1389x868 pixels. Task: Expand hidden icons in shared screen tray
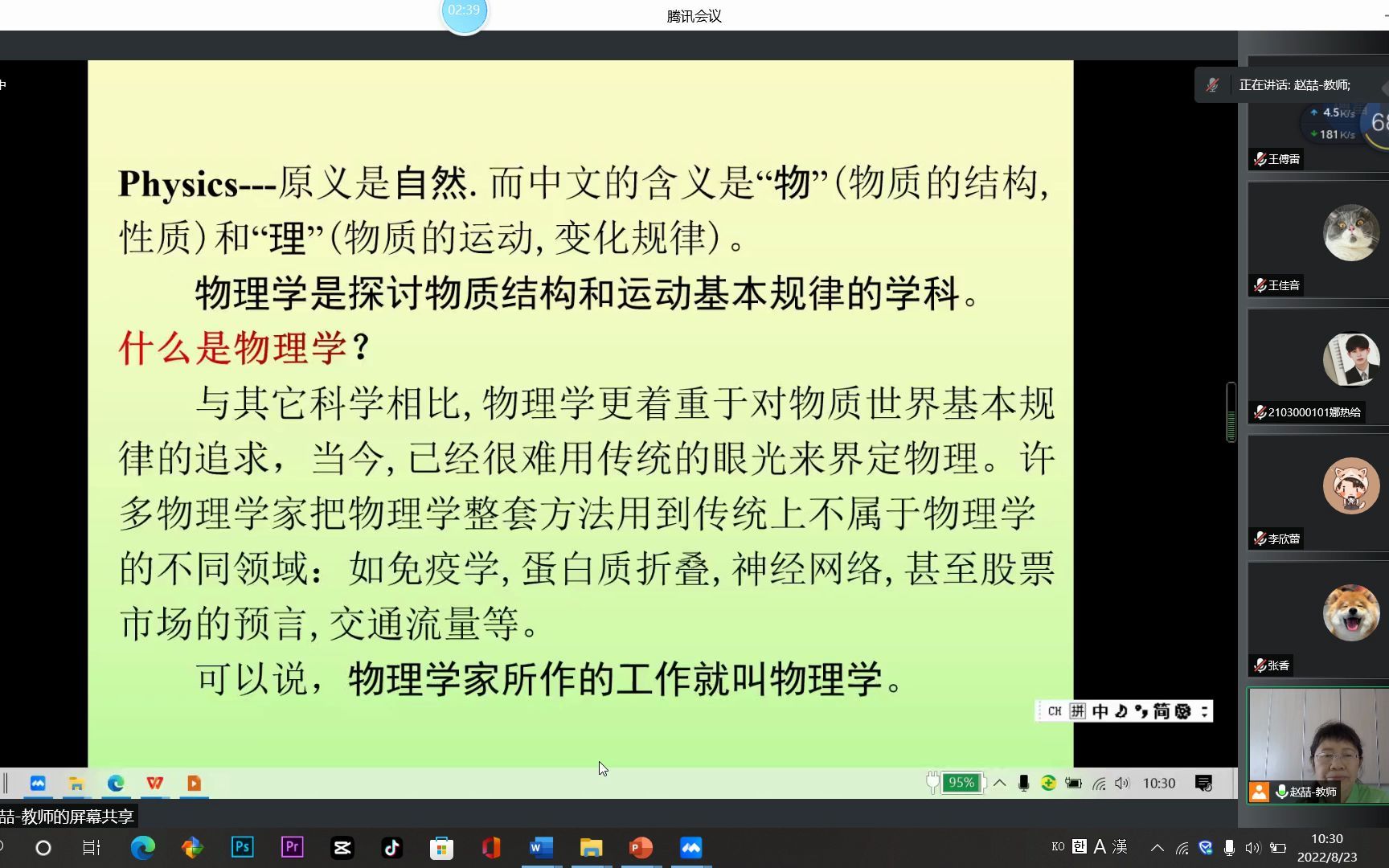(999, 783)
